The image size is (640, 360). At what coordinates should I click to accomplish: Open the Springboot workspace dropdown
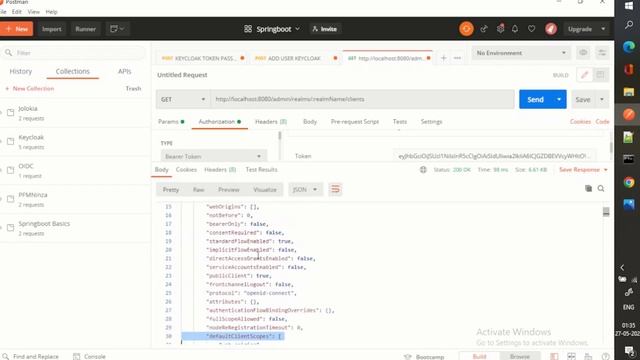coord(272,29)
